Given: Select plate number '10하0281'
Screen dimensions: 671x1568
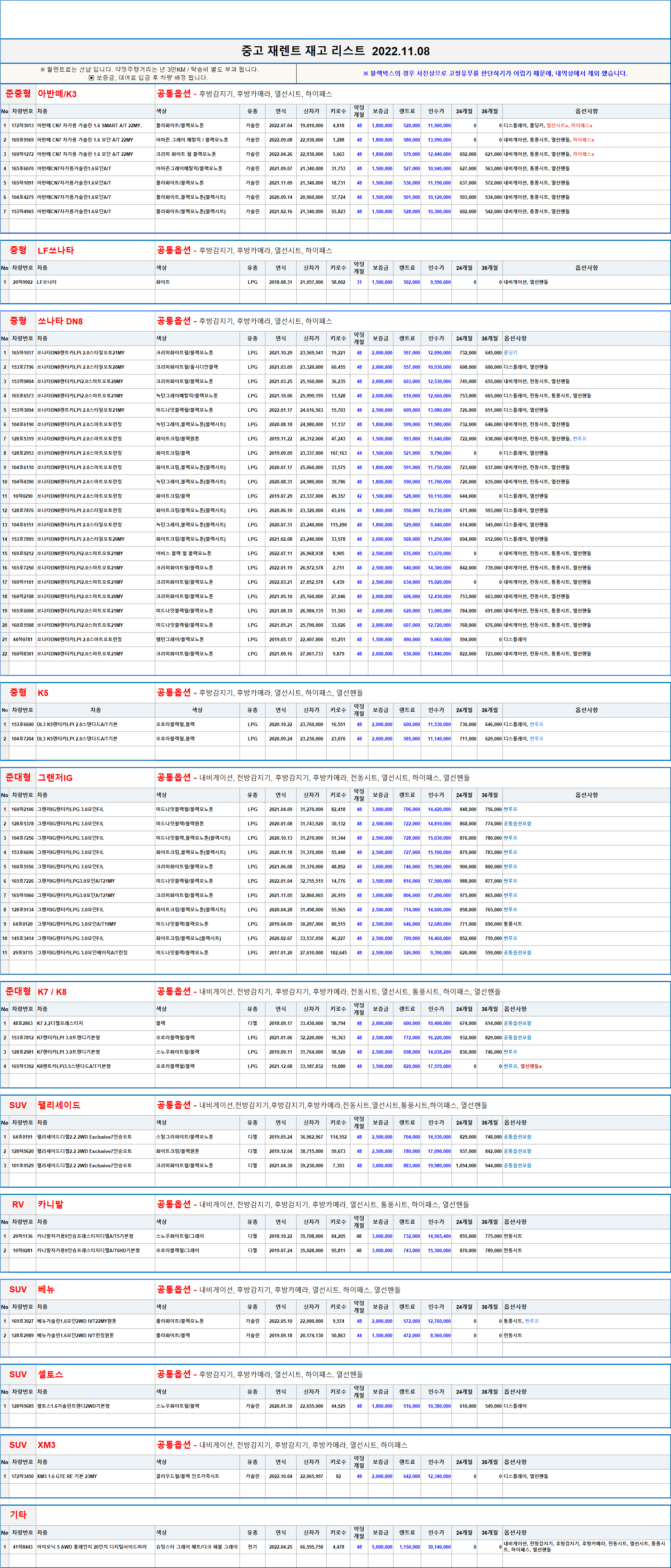Looking at the screenshot, I should (23, 1250).
